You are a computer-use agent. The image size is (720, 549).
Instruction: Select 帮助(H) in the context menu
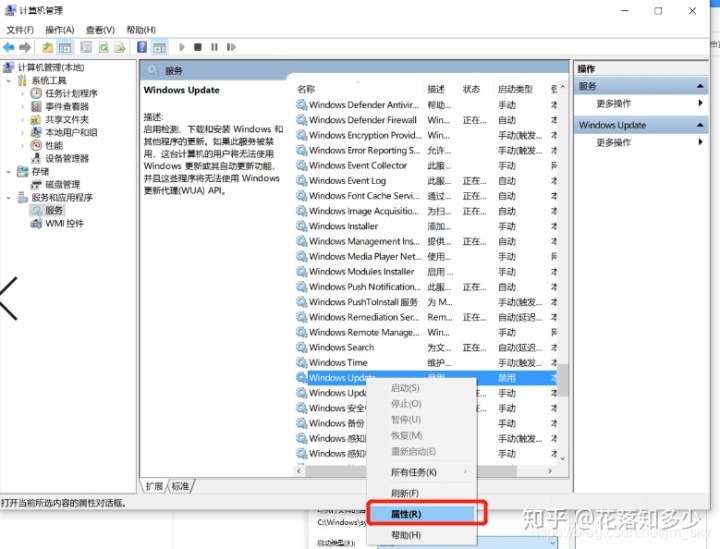pyautogui.click(x=422, y=535)
